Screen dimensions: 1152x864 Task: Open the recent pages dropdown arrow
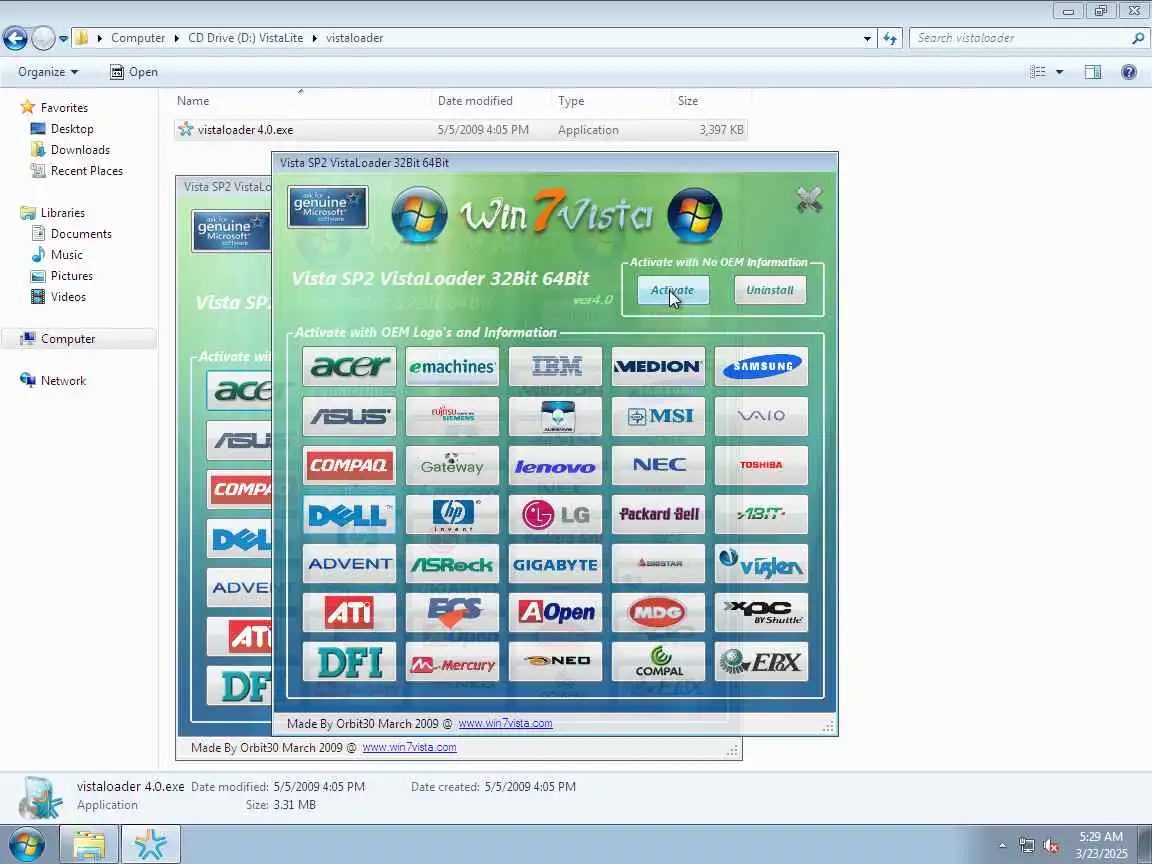pos(64,38)
